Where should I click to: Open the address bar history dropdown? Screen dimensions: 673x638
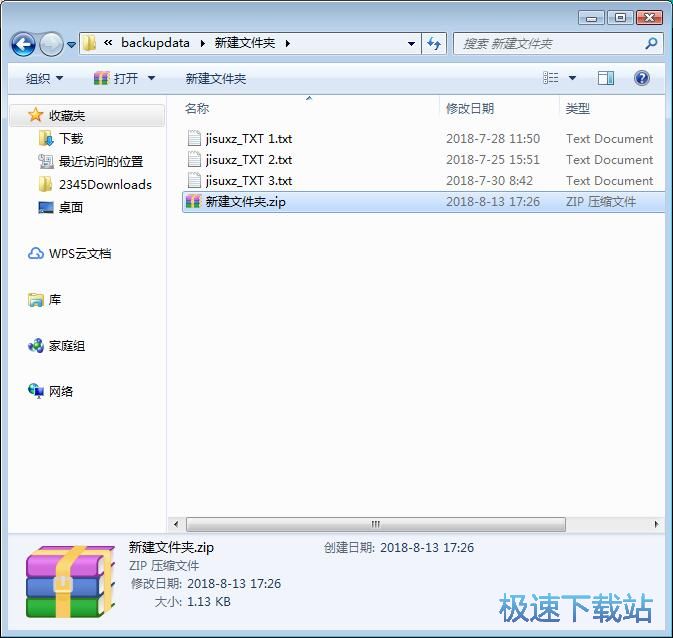point(411,44)
